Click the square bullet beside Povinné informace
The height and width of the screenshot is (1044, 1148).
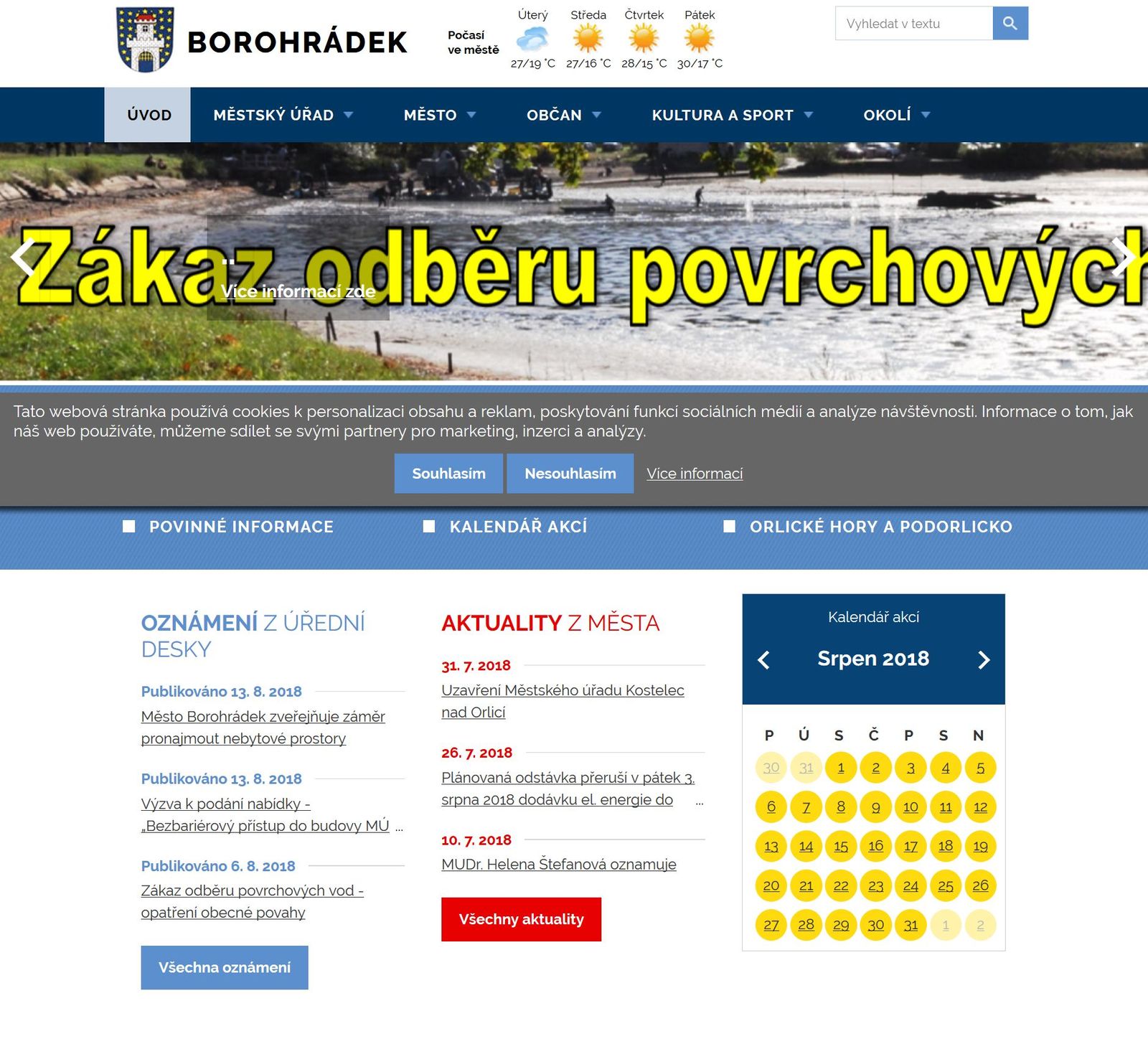pyautogui.click(x=129, y=527)
